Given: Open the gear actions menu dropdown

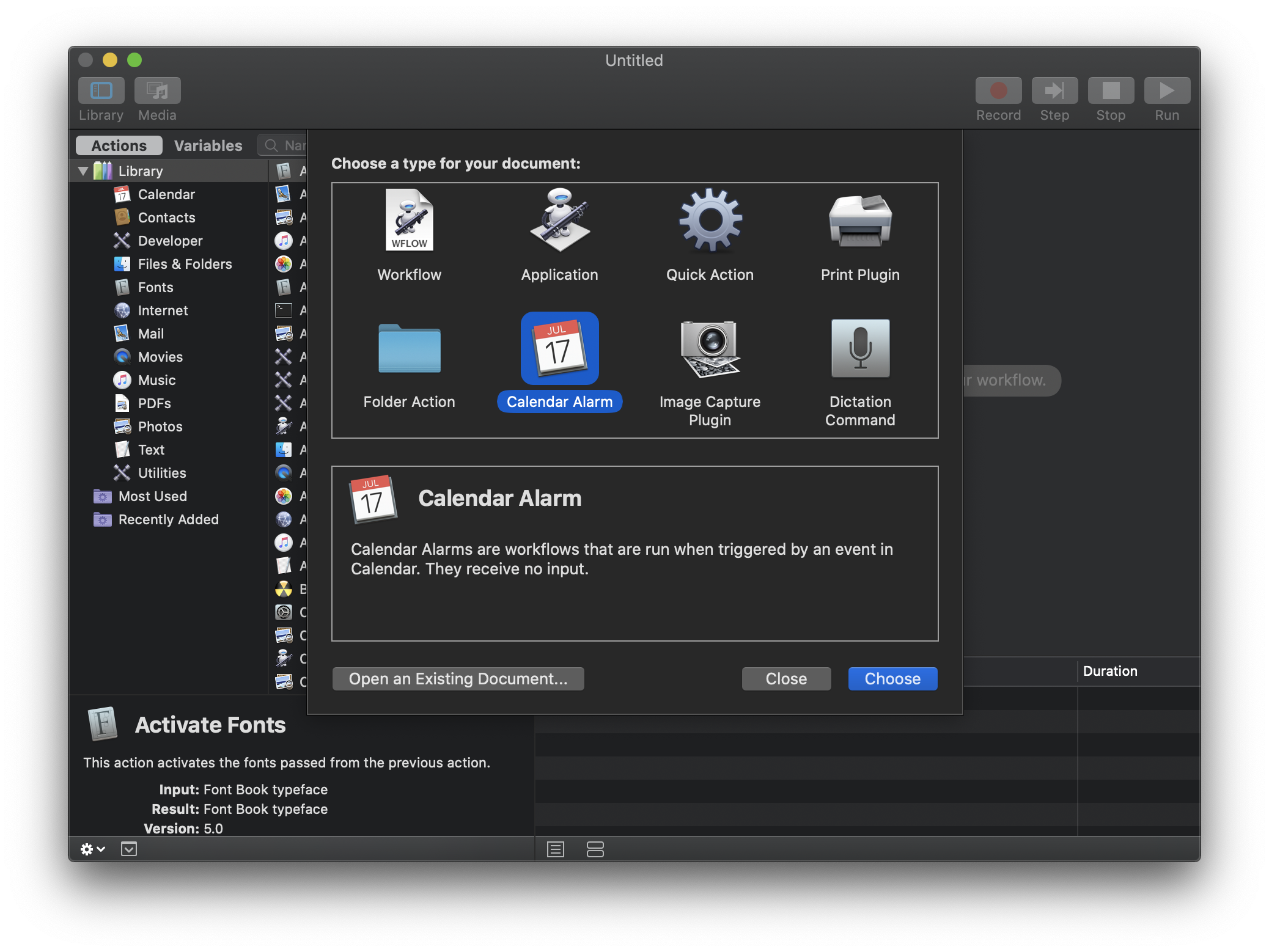Looking at the screenshot, I should tap(93, 849).
